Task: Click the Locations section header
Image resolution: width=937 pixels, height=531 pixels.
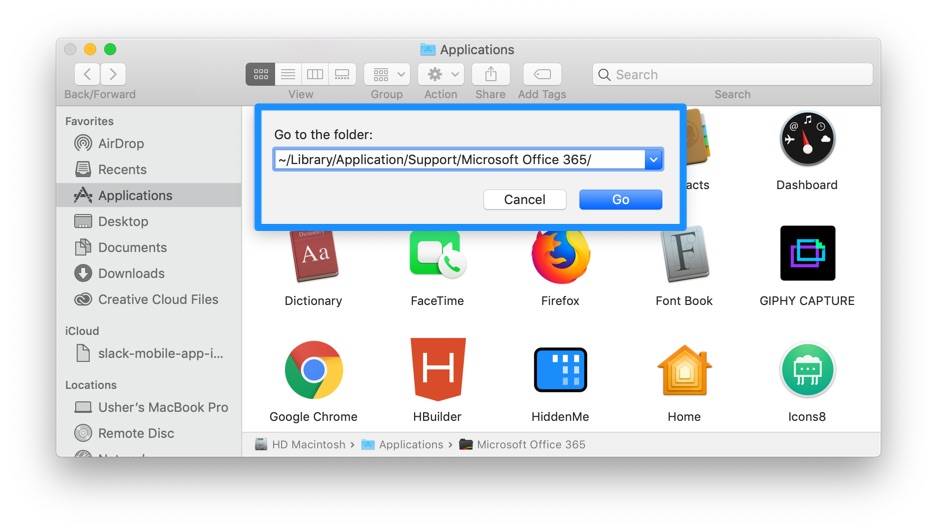Action: [x=91, y=385]
